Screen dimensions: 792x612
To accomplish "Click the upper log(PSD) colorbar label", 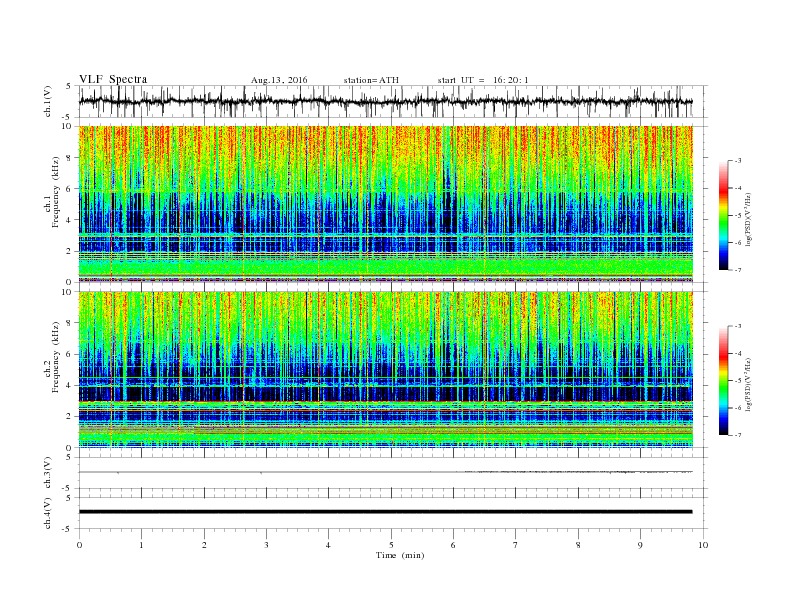I will [x=749, y=220].
